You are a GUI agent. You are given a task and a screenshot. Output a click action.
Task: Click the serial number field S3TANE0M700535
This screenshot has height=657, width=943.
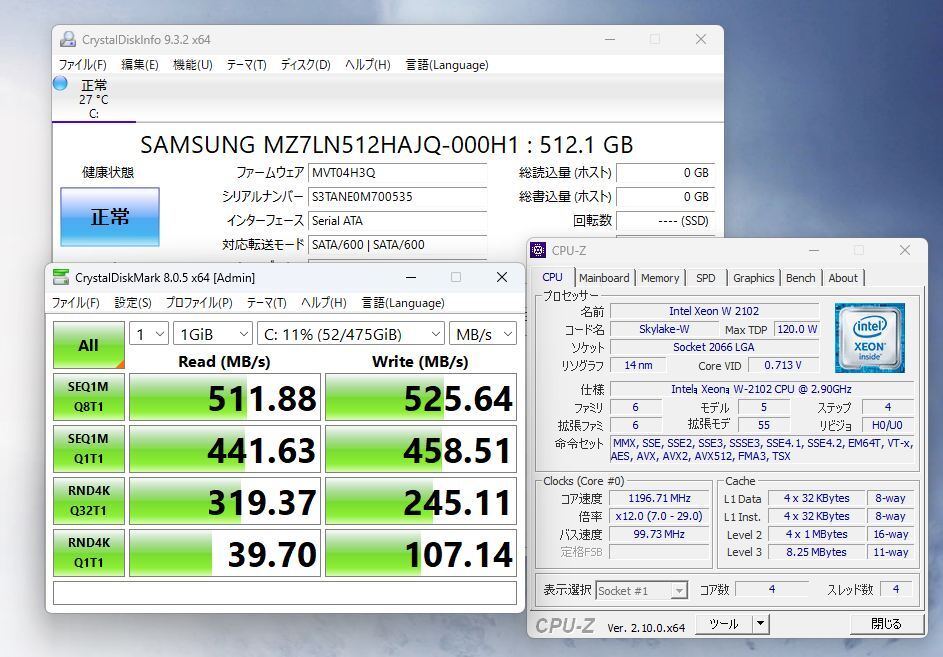coord(397,197)
